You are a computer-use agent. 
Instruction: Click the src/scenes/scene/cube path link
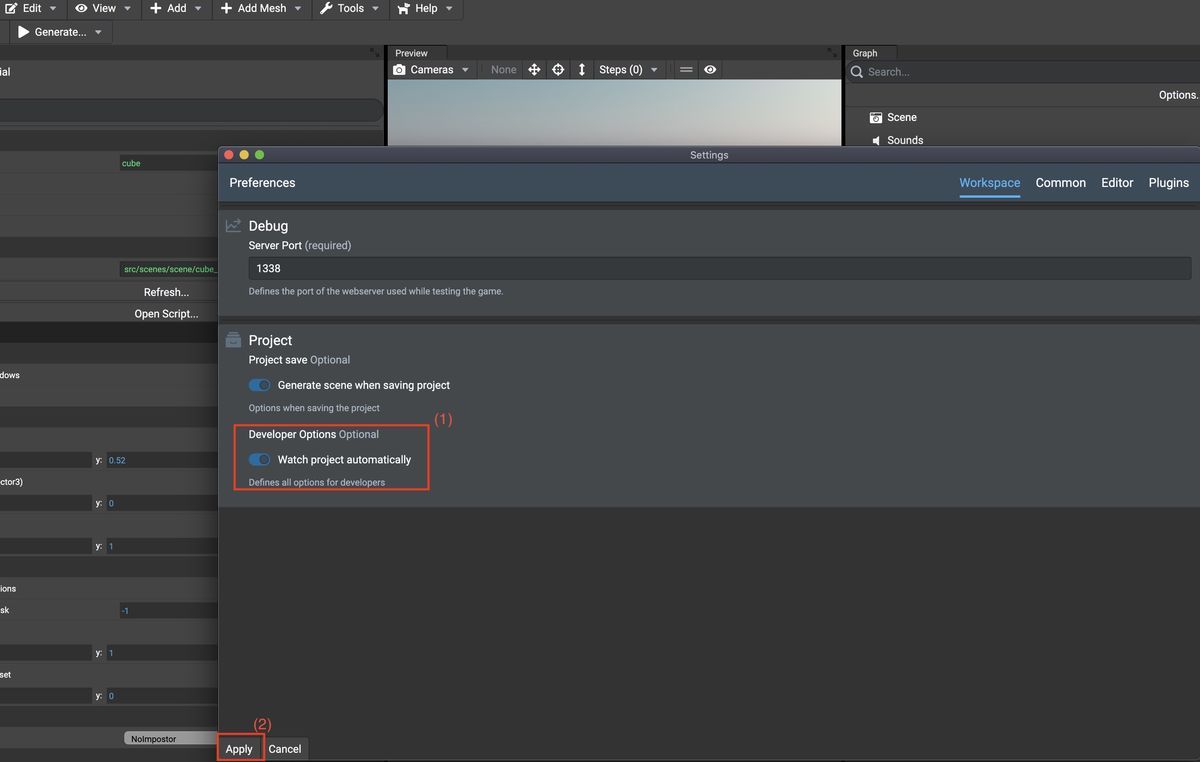pos(168,268)
